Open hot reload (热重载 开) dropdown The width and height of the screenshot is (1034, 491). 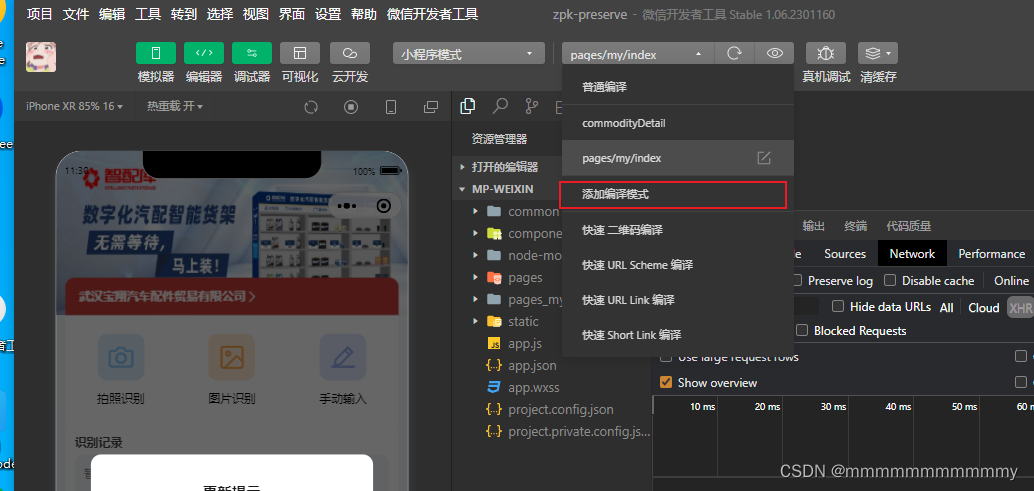point(175,106)
